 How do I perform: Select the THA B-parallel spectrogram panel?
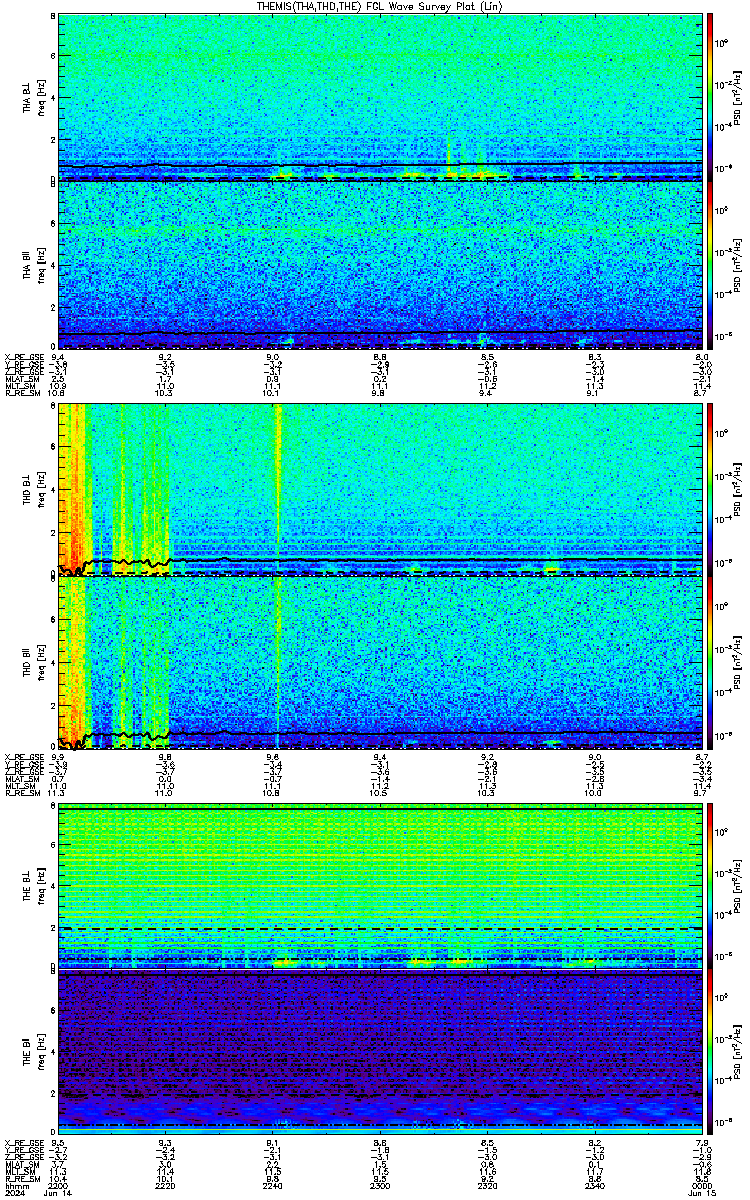(380, 265)
